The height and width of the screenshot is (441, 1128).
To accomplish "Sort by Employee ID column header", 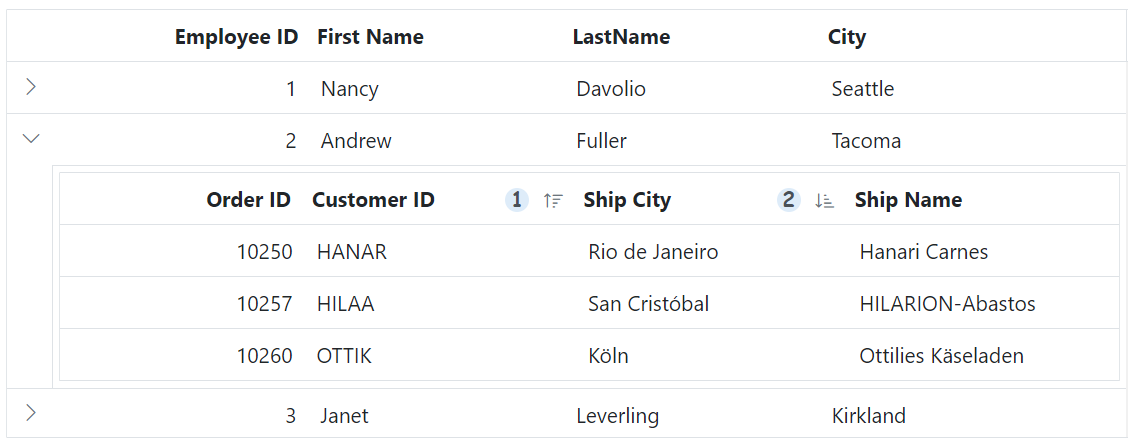I will [x=236, y=37].
